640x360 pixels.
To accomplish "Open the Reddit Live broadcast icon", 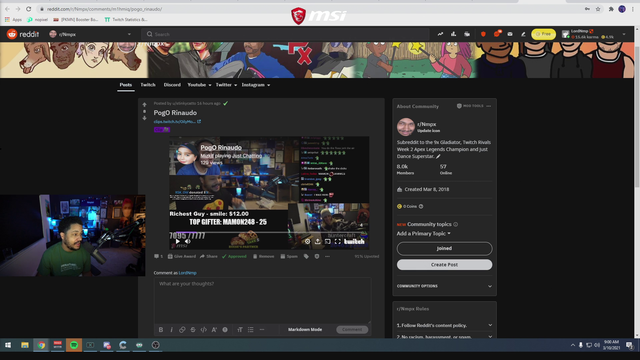I will pyautogui.click(x=467, y=34).
